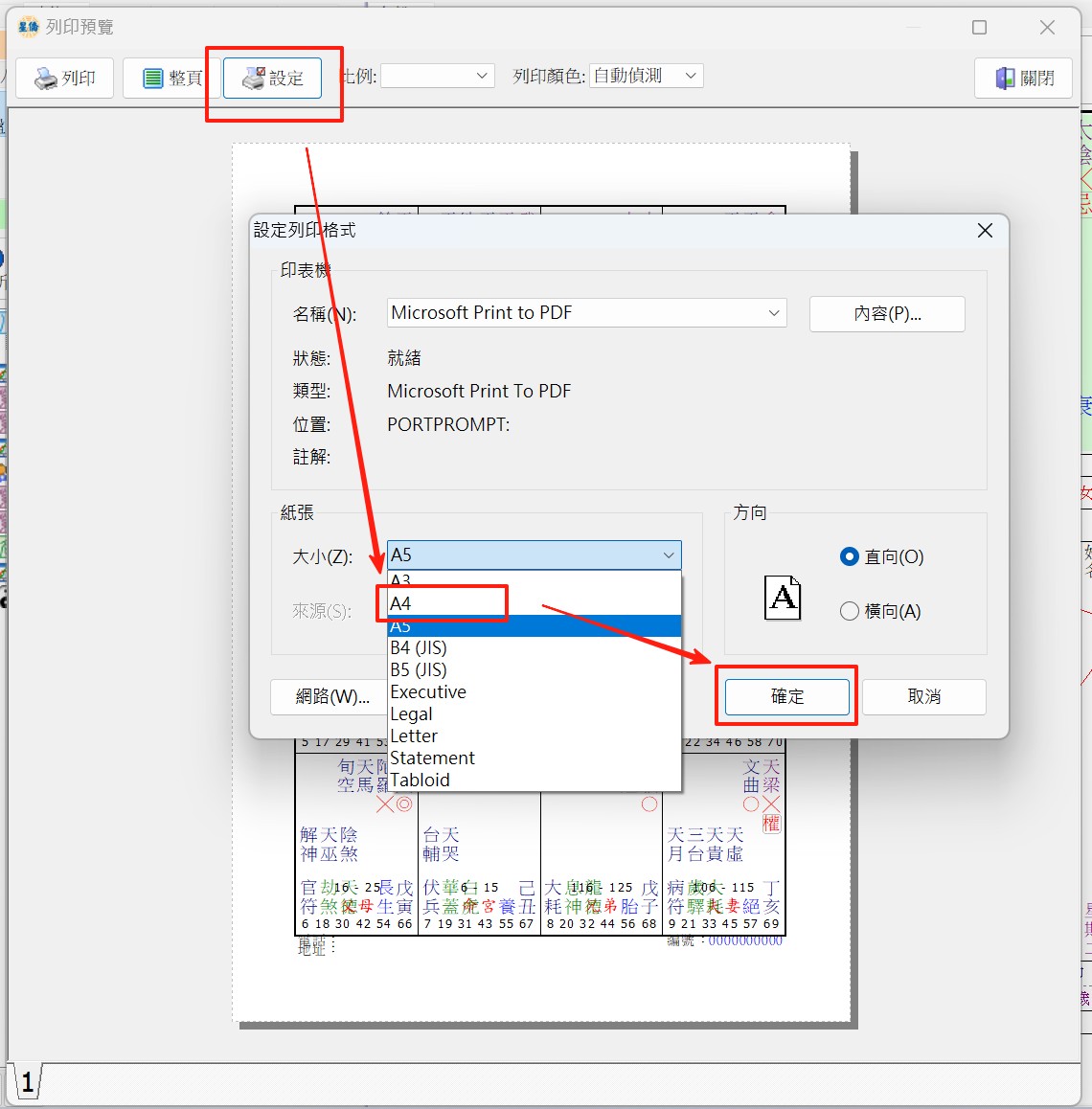The image size is (1092, 1109).
Task: Close the 設定列印格式 dialog
Action: pos(985,231)
